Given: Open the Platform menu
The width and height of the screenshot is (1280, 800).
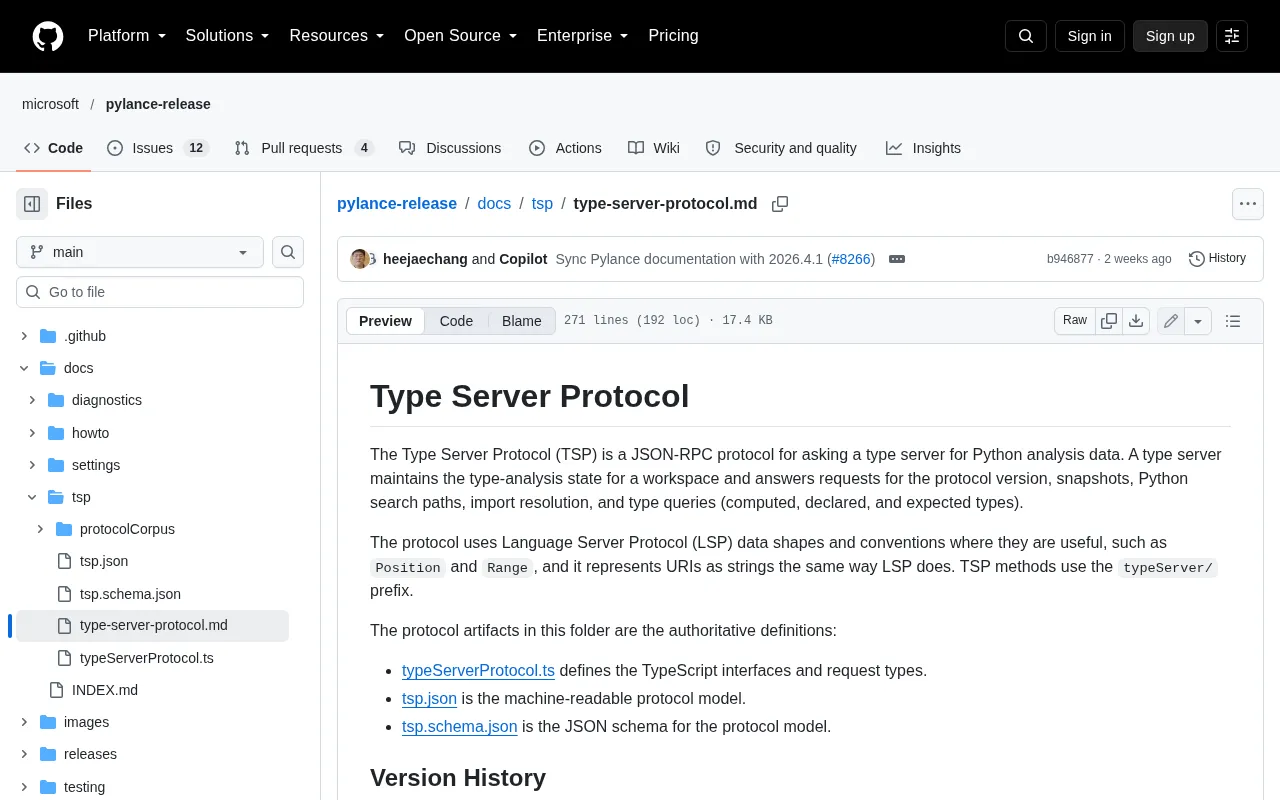Looking at the screenshot, I should pos(127,36).
